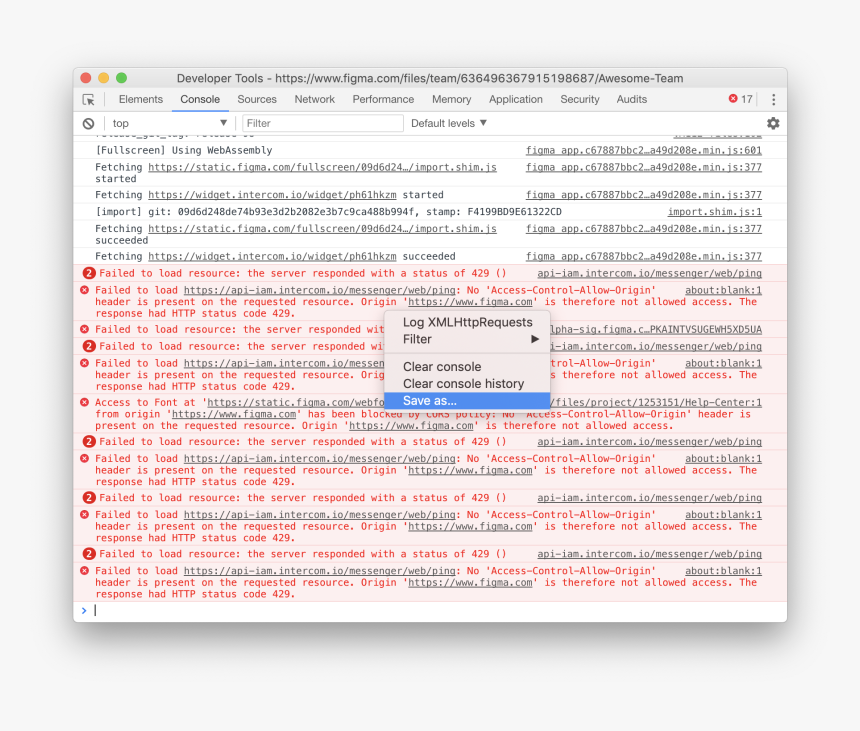Click the macOS green maximize window button
Viewport: 860px width, 731px height.
pos(121,78)
